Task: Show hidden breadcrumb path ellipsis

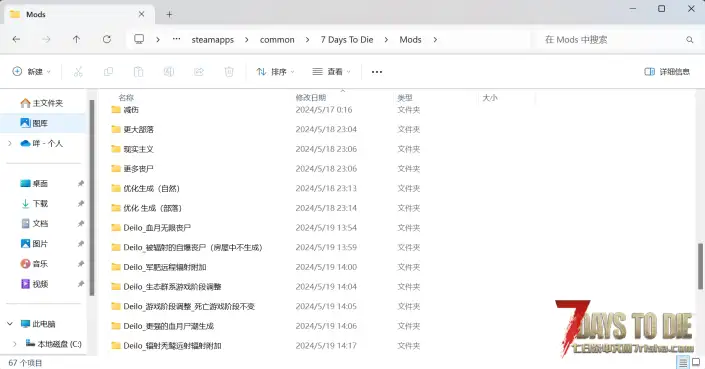Action: (x=177, y=39)
